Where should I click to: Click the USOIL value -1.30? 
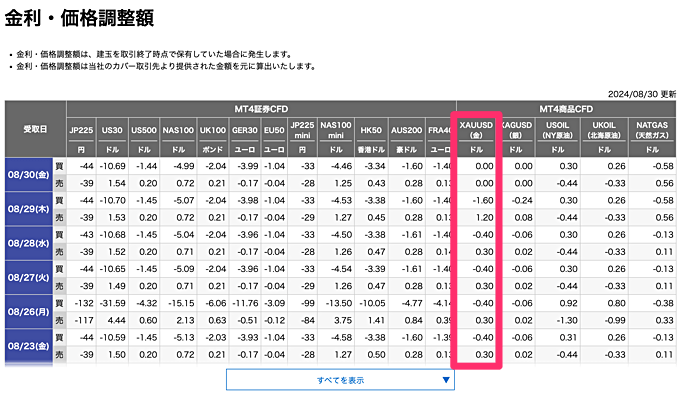(x=567, y=321)
